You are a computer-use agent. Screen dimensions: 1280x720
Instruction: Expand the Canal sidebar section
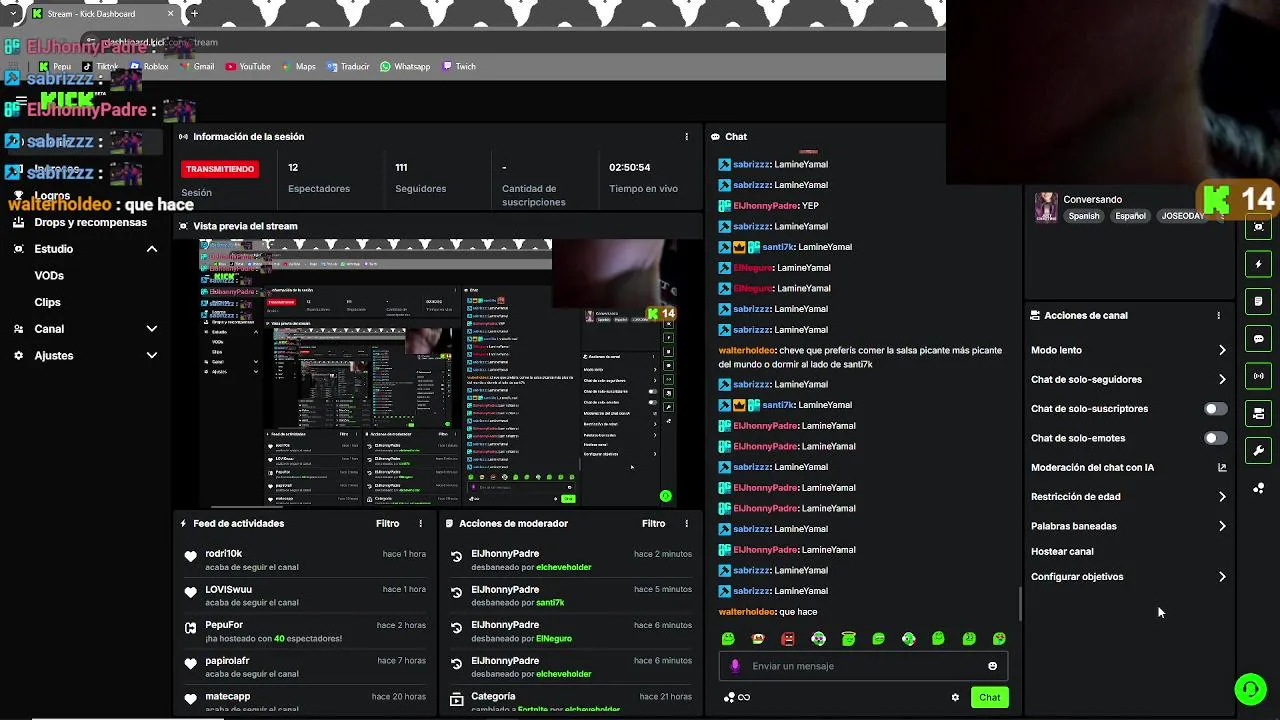(x=152, y=329)
